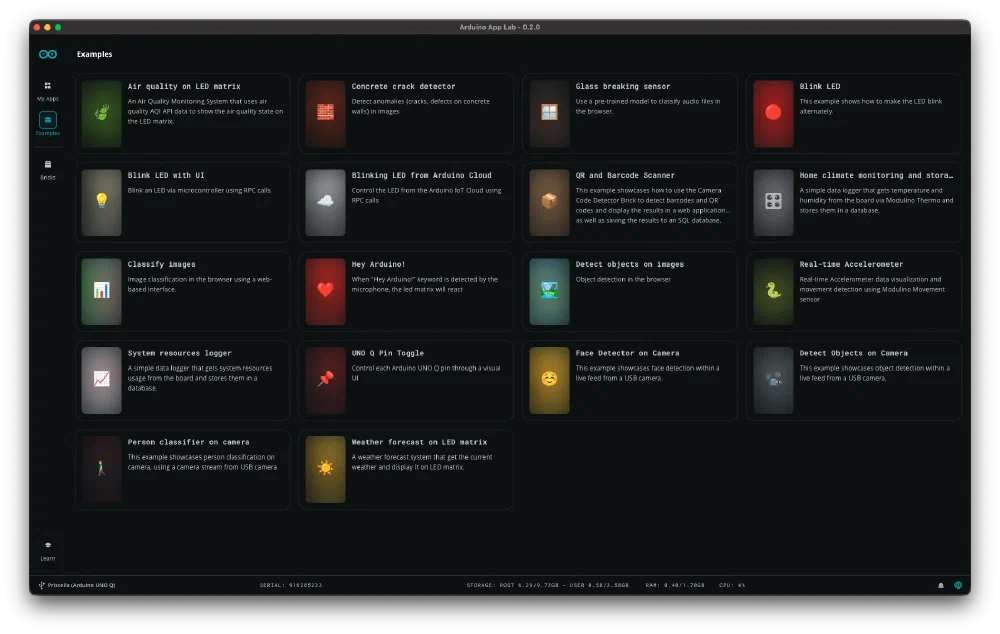Open Air quality on LED matrix example

[183, 114]
